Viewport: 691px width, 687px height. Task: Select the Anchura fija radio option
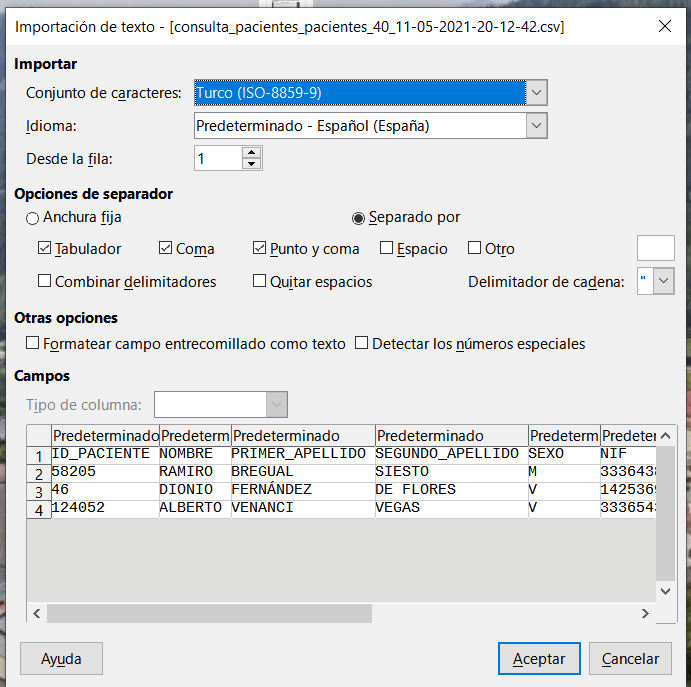click(33, 217)
